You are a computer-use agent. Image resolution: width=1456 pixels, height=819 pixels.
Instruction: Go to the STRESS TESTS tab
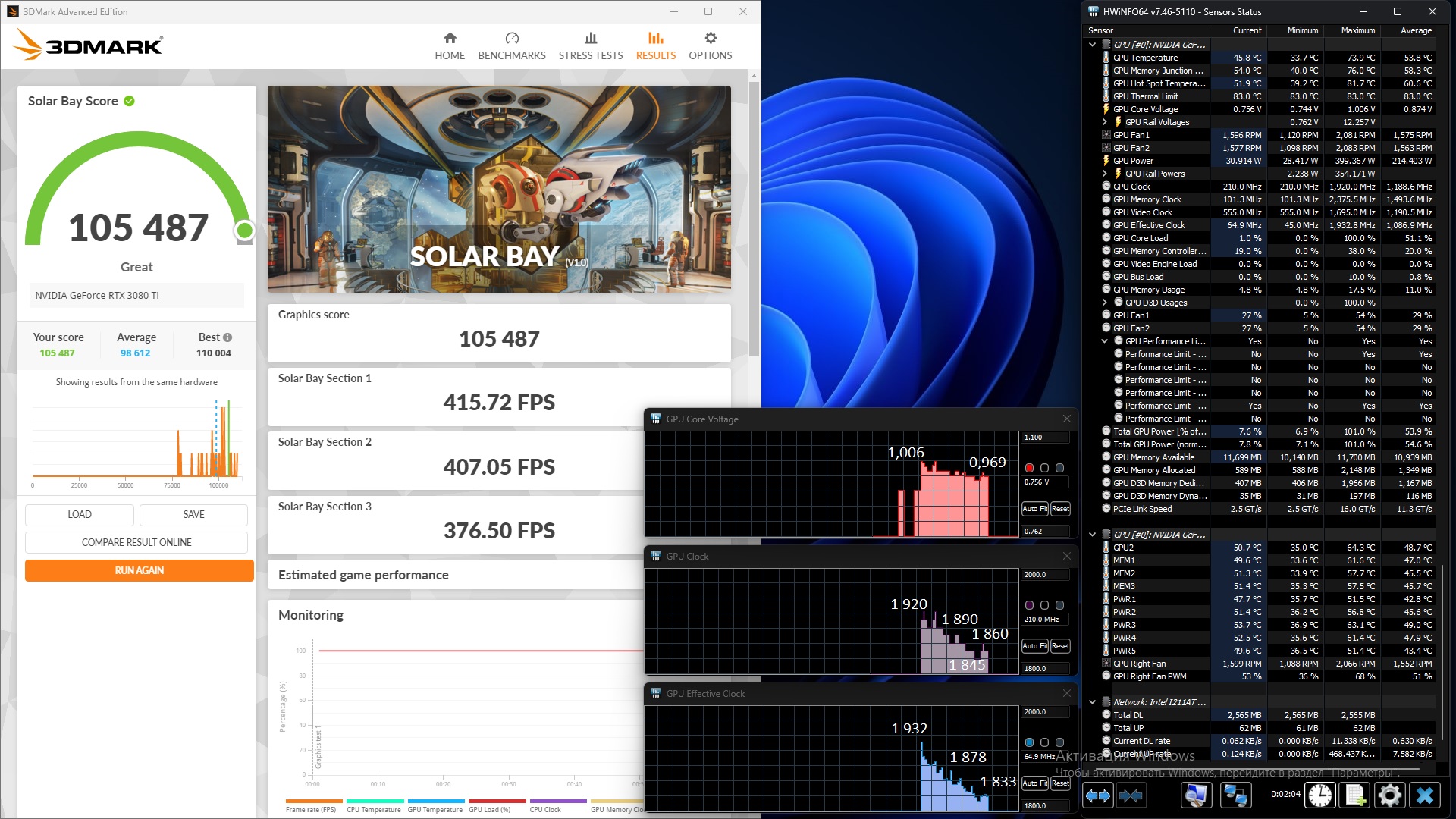(590, 45)
